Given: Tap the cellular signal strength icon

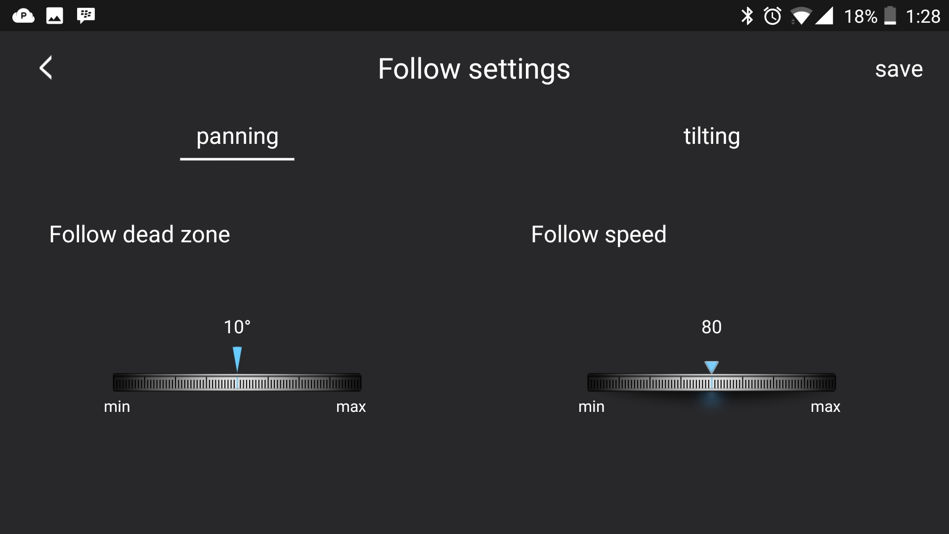Looking at the screenshot, I should coord(824,16).
